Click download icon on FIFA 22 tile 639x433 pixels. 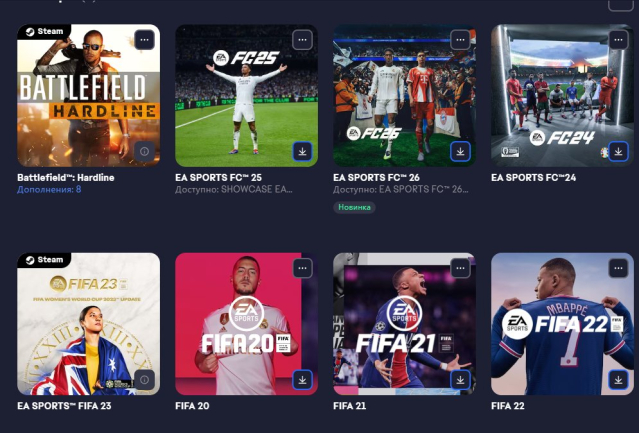coord(618,380)
